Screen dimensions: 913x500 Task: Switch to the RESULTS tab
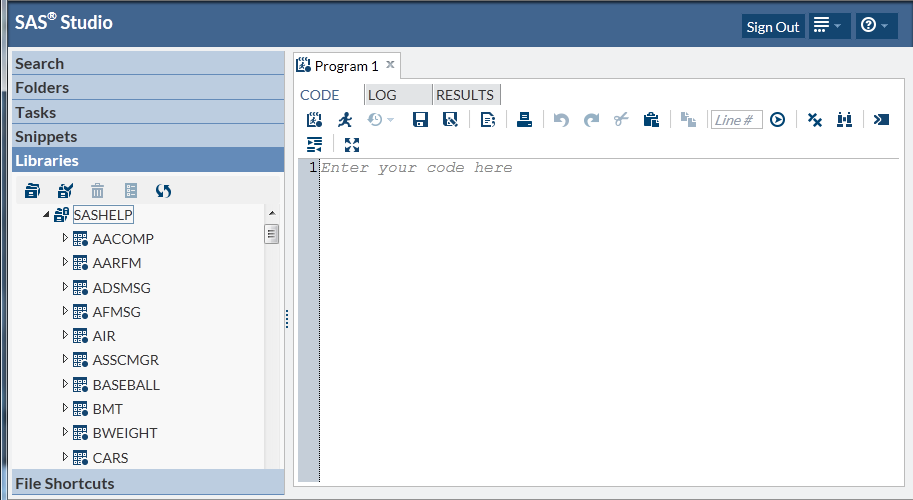tap(466, 95)
